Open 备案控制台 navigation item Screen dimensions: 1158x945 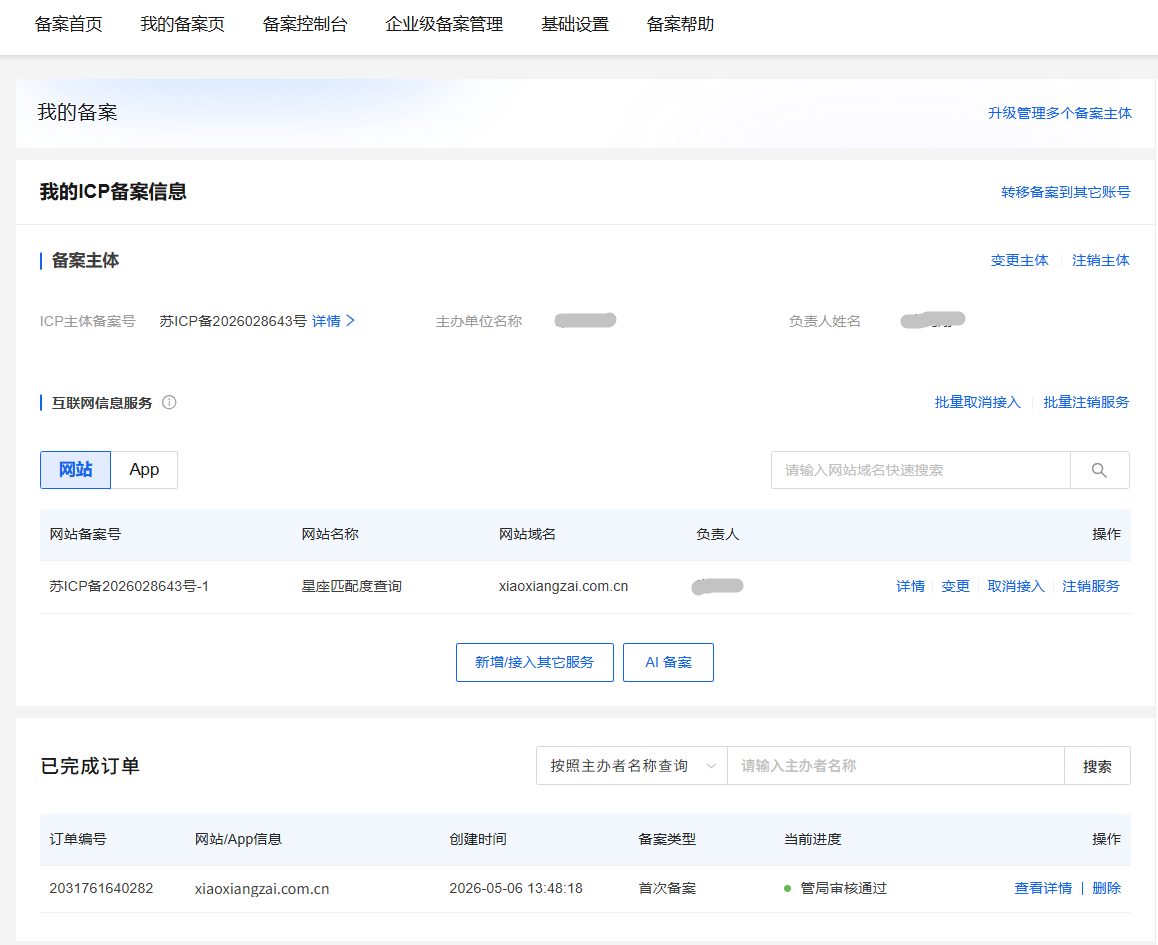305,24
